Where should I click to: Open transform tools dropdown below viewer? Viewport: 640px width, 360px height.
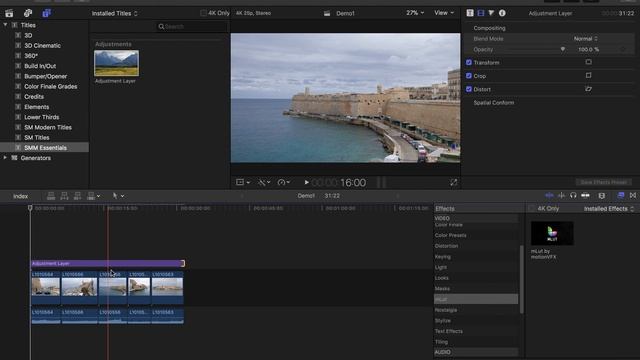(243, 182)
